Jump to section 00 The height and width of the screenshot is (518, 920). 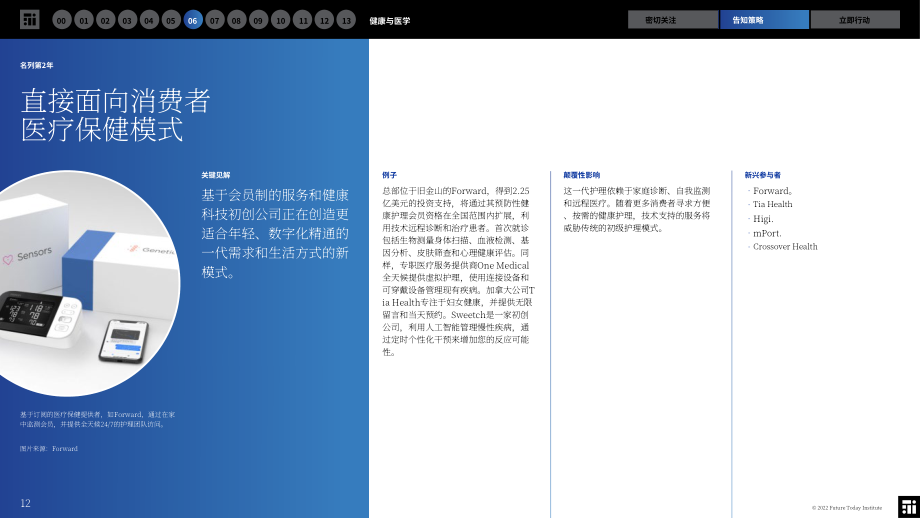62,20
